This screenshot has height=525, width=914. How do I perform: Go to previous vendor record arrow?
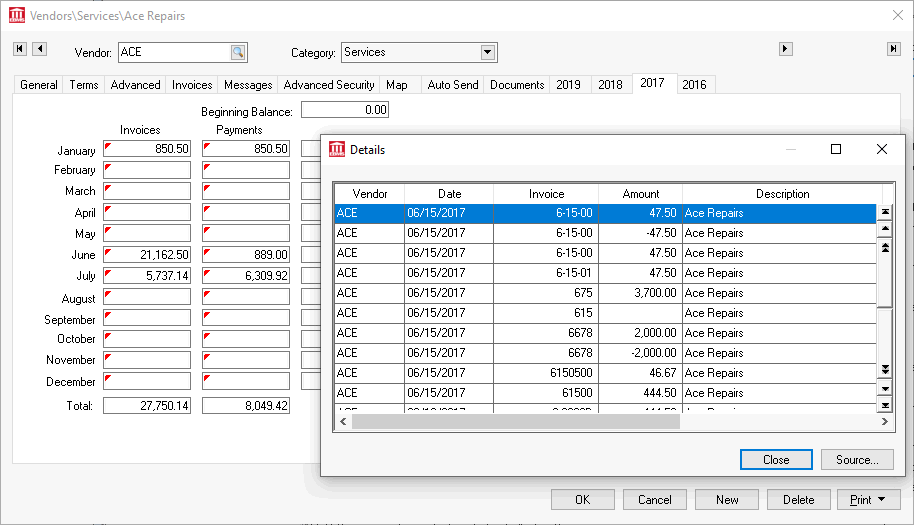(x=40, y=49)
